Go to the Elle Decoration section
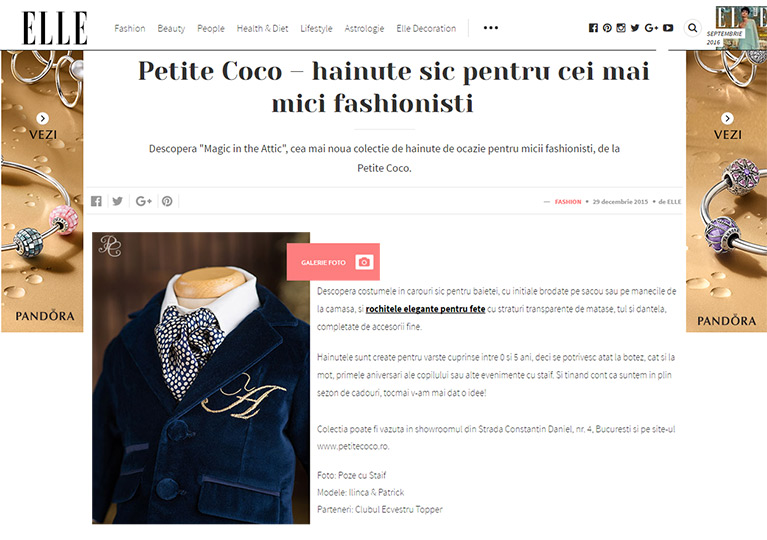Viewport: 767px width, 540px height. tap(426, 28)
